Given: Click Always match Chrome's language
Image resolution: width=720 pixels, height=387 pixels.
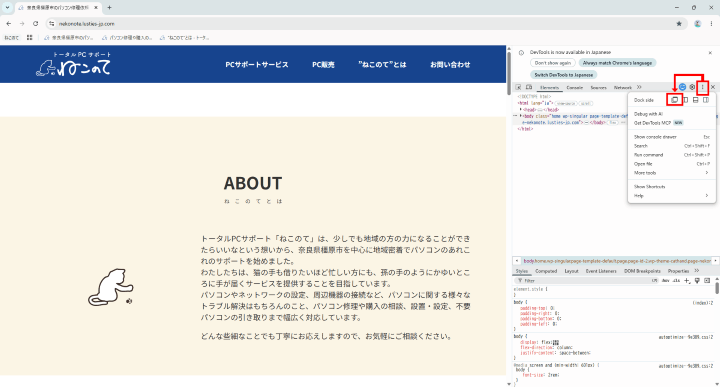Looking at the screenshot, I should 617,63.
